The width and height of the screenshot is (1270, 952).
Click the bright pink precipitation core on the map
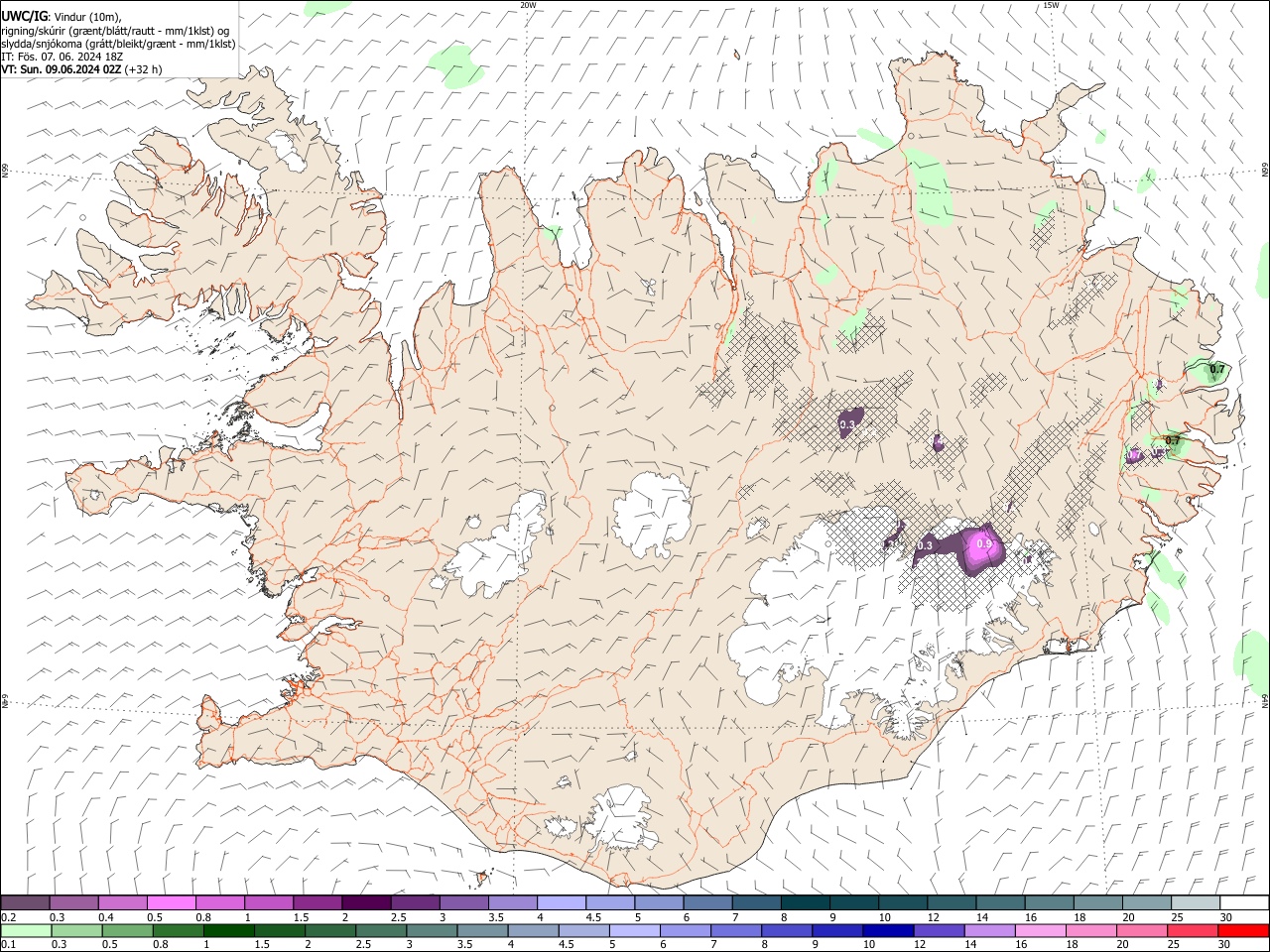(x=984, y=547)
